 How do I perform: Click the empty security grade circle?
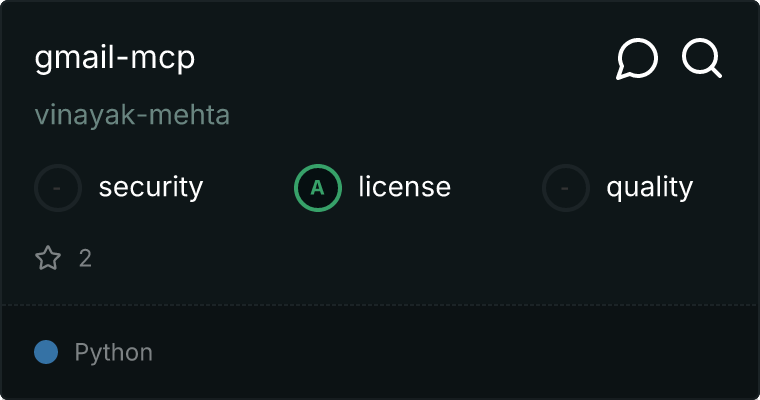pos(58,187)
